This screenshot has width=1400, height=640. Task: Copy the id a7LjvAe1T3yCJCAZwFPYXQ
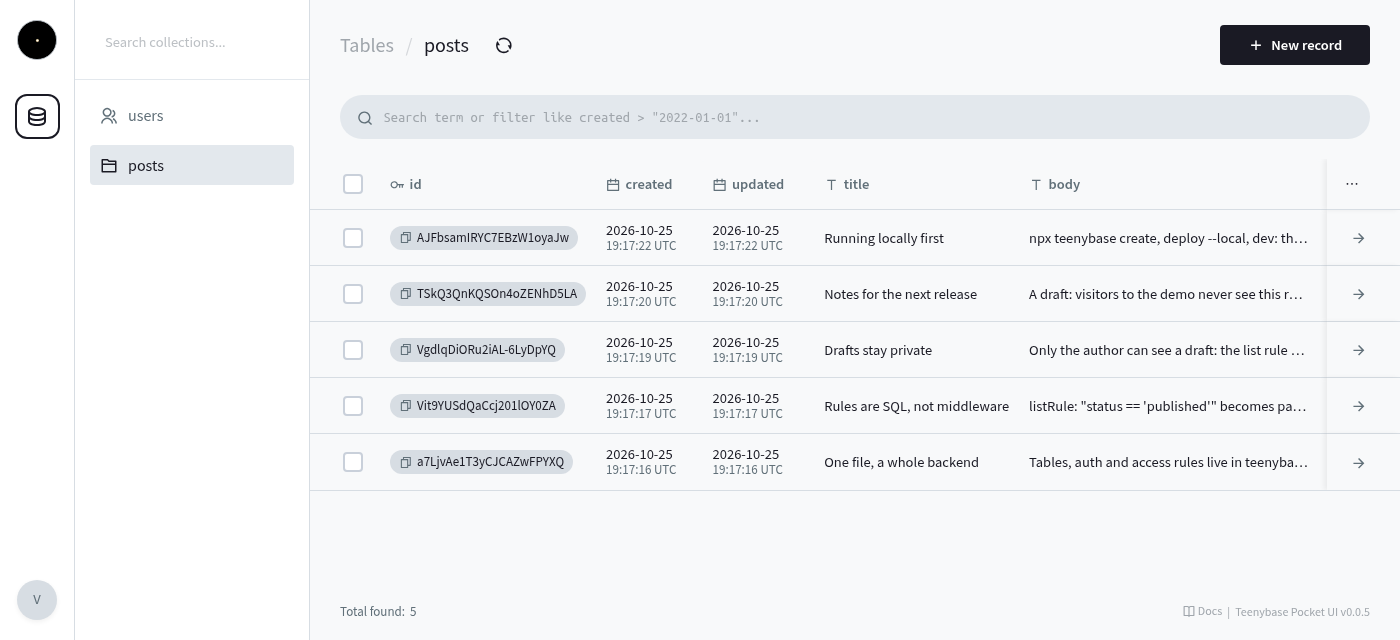pos(405,462)
